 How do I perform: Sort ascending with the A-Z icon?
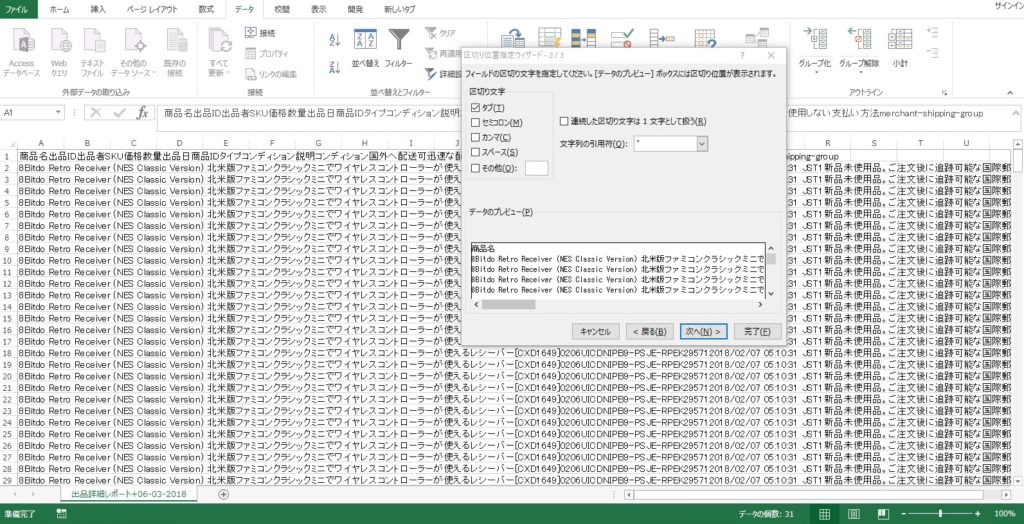335,40
